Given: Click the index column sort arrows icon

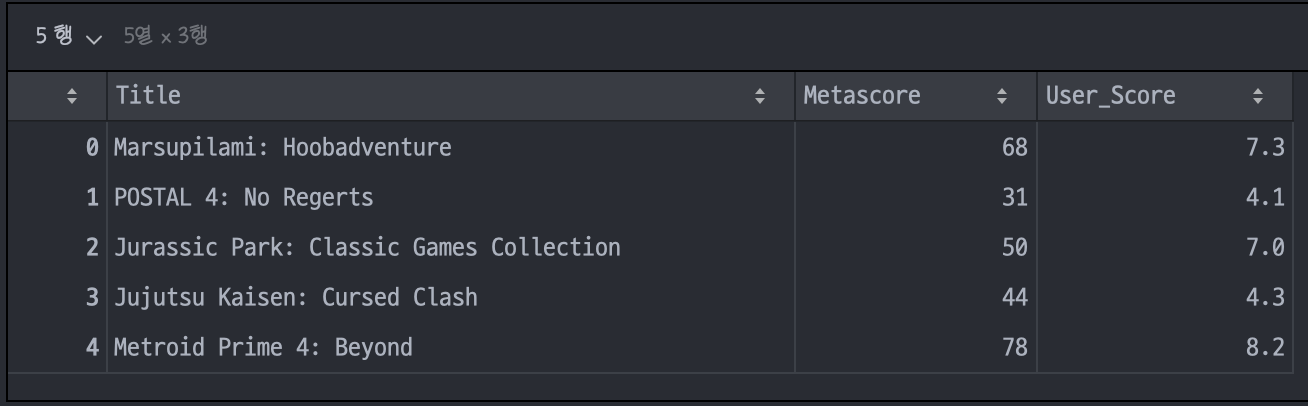Looking at the screenshot, I should point(71,97).
